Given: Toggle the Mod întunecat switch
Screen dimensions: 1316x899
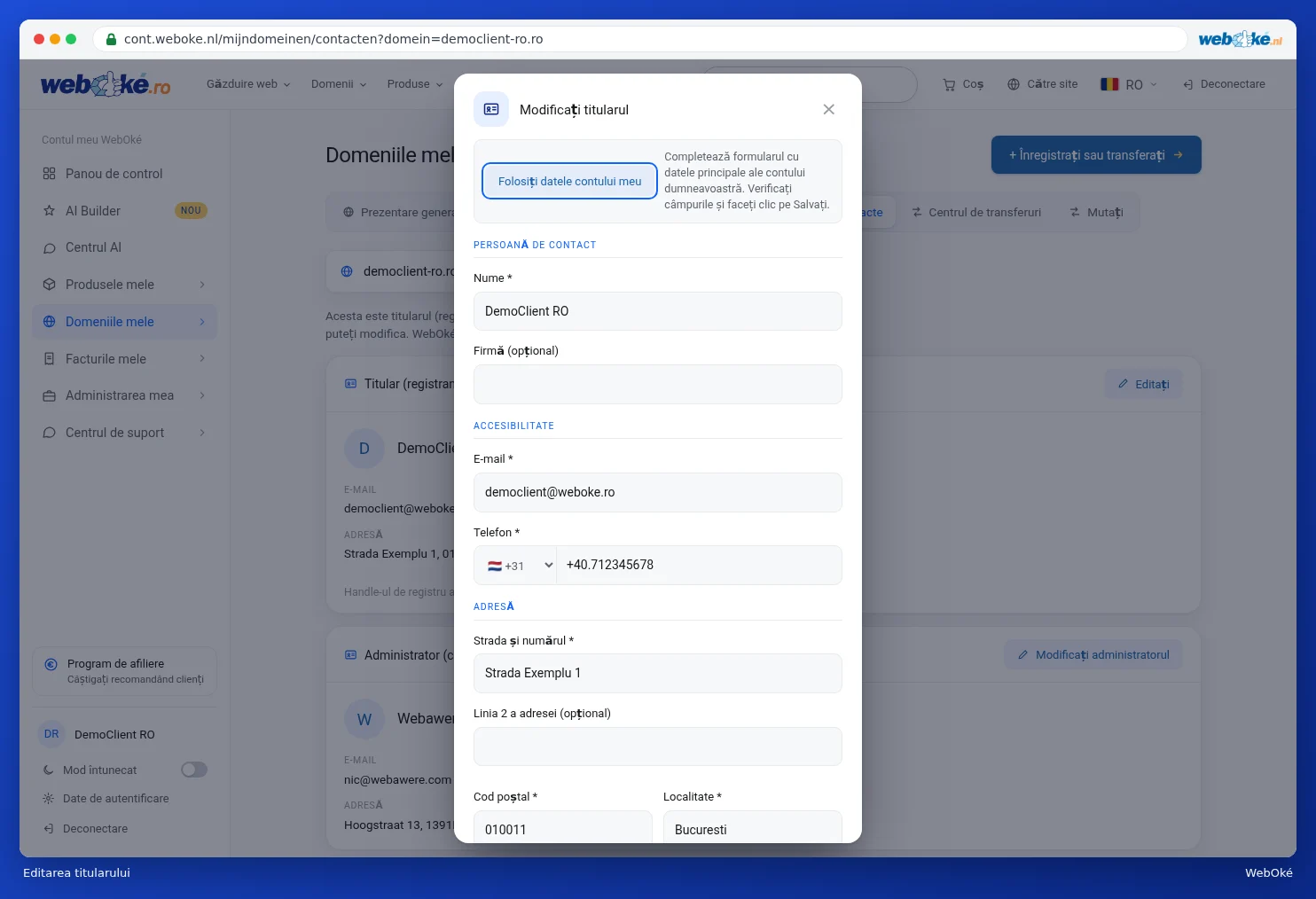Looking at the screenshot, I should [194, 770].
